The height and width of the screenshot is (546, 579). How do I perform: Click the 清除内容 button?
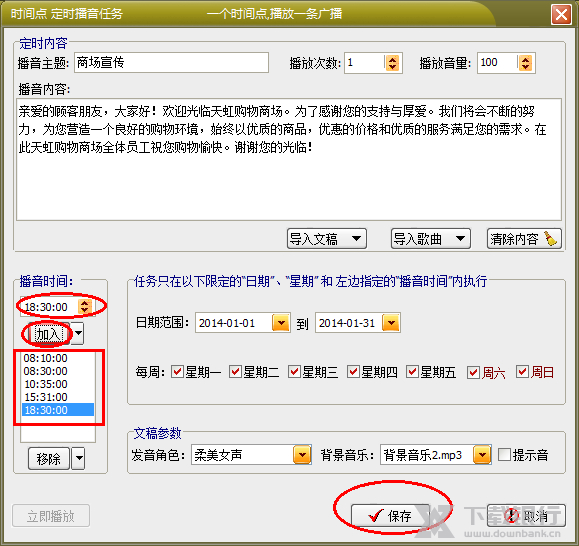pyautogui.click(x=524, y=238)
